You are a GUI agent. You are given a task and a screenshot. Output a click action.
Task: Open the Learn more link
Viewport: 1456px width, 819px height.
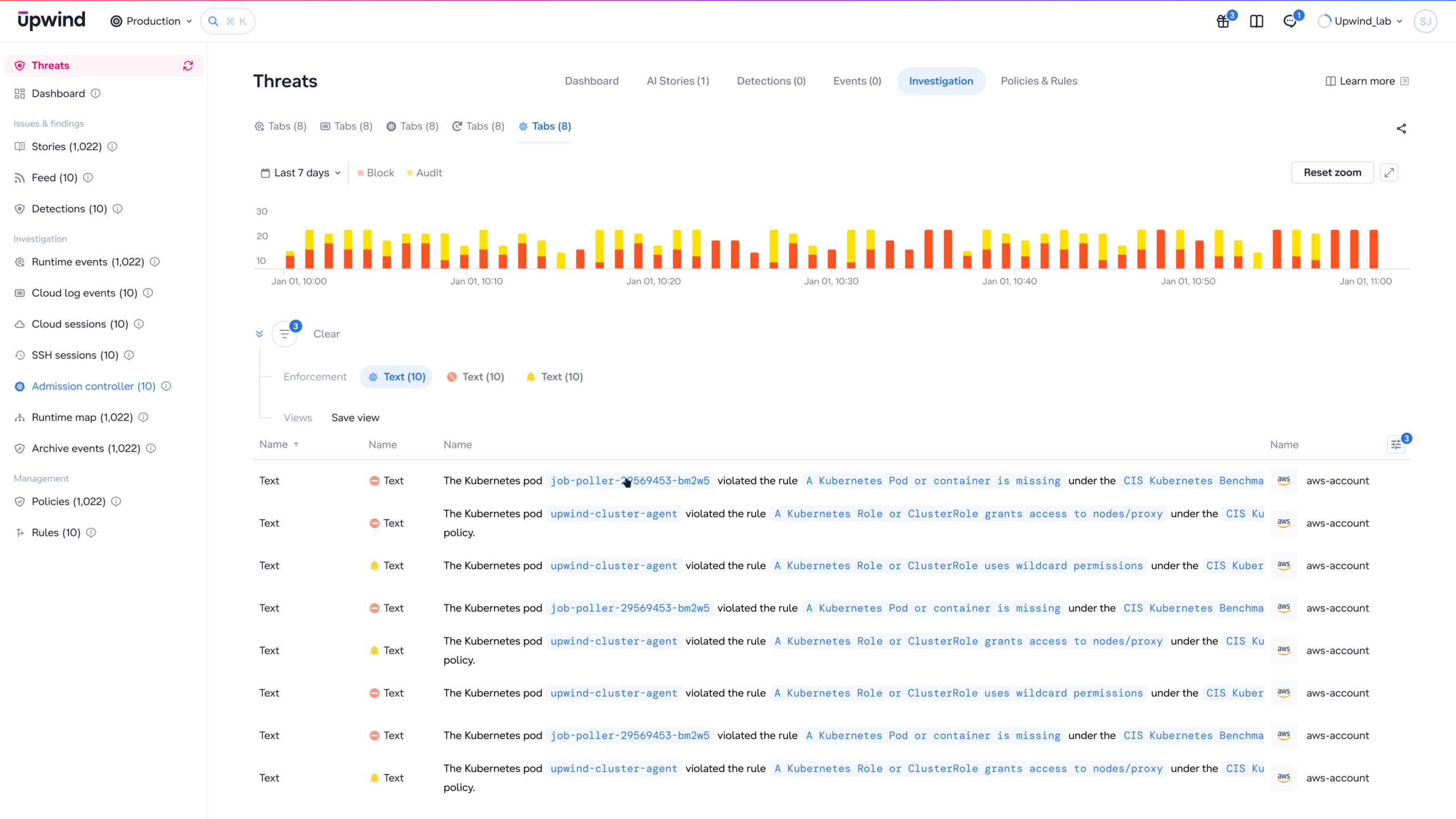click(x=1367, y=81)
